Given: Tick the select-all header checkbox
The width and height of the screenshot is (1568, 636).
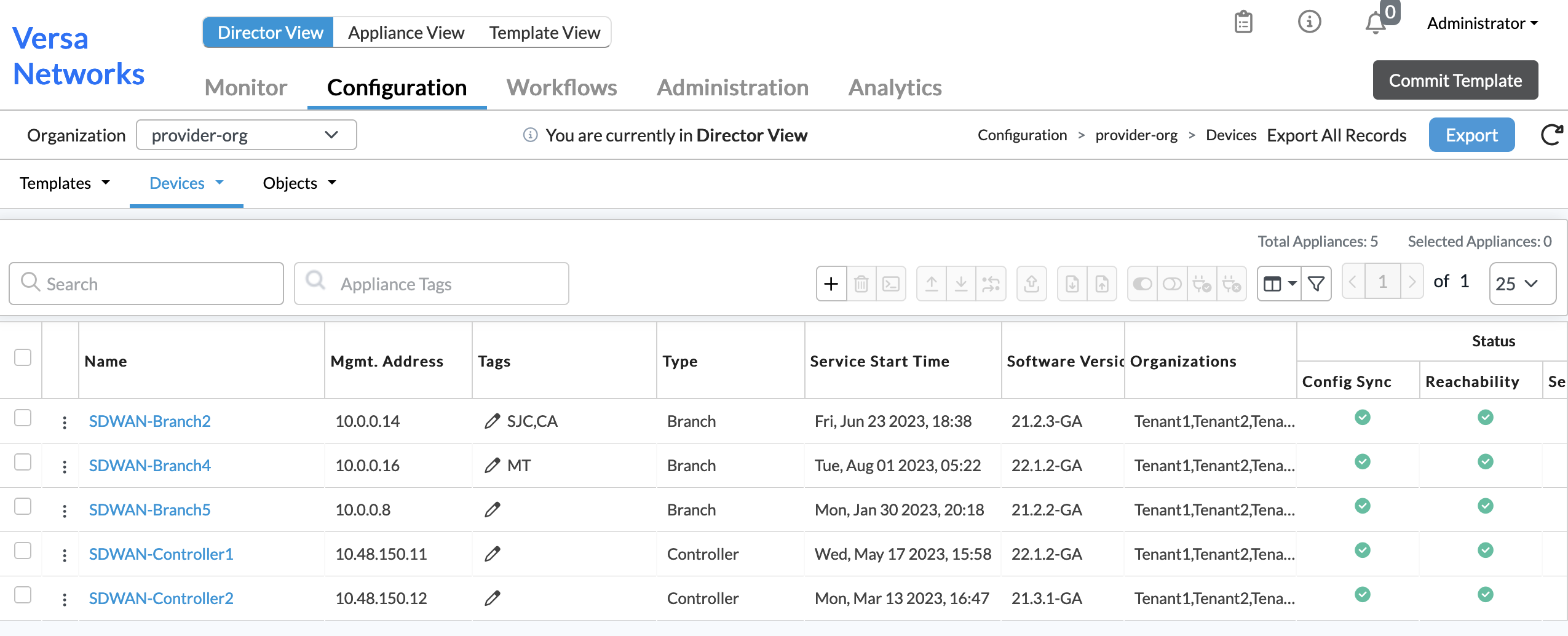Looking at the screenshot, I should point(23,357).
